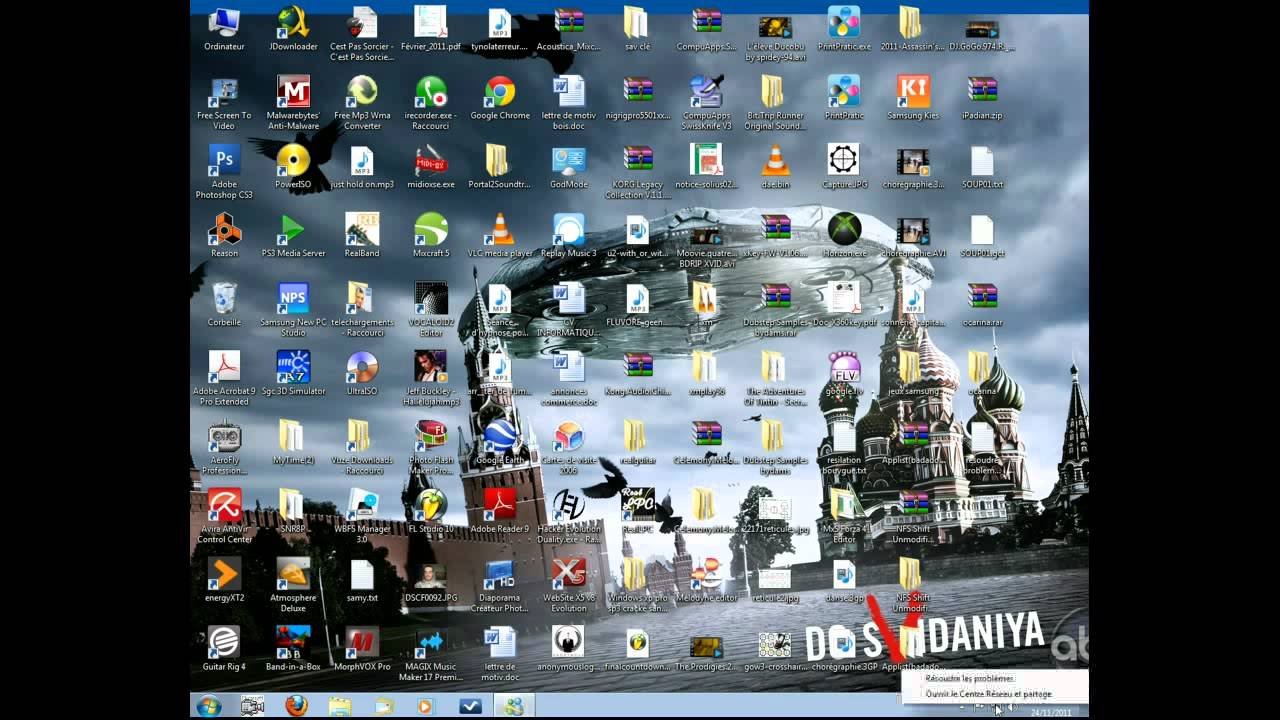Open the Guitar Rig 4 shortcut
Image resolution: width=1280 pixels, height=720 pixels.
pyautogui.click(x=224, y=650)
